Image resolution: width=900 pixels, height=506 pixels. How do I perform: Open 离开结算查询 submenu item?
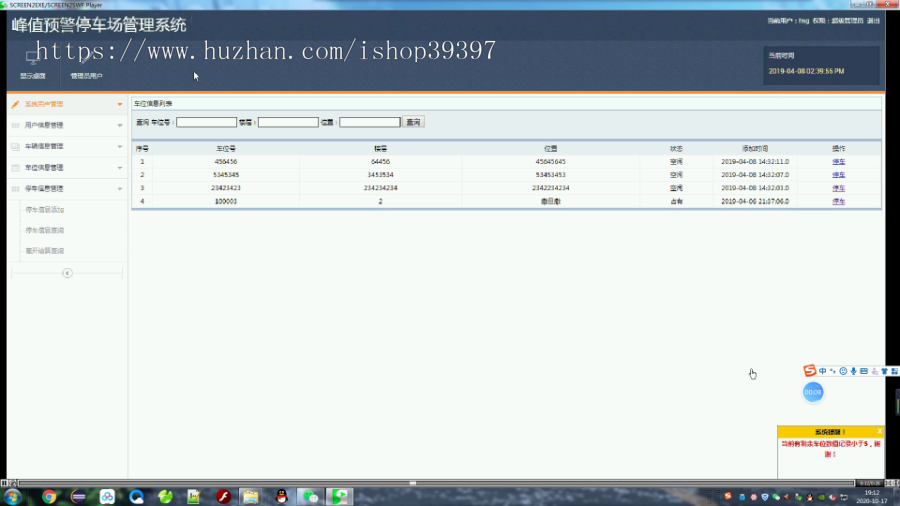pos(45,251)
